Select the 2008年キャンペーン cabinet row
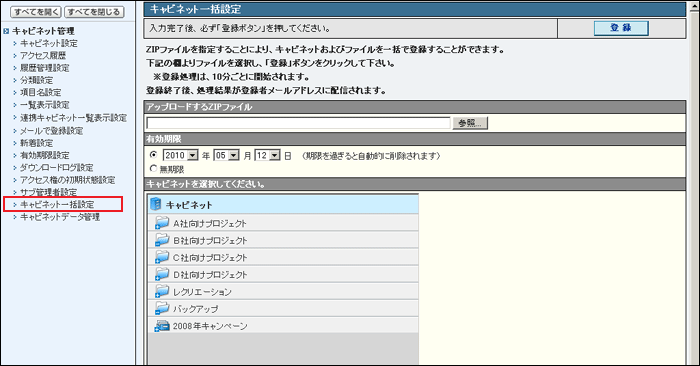 pos(283,326)
